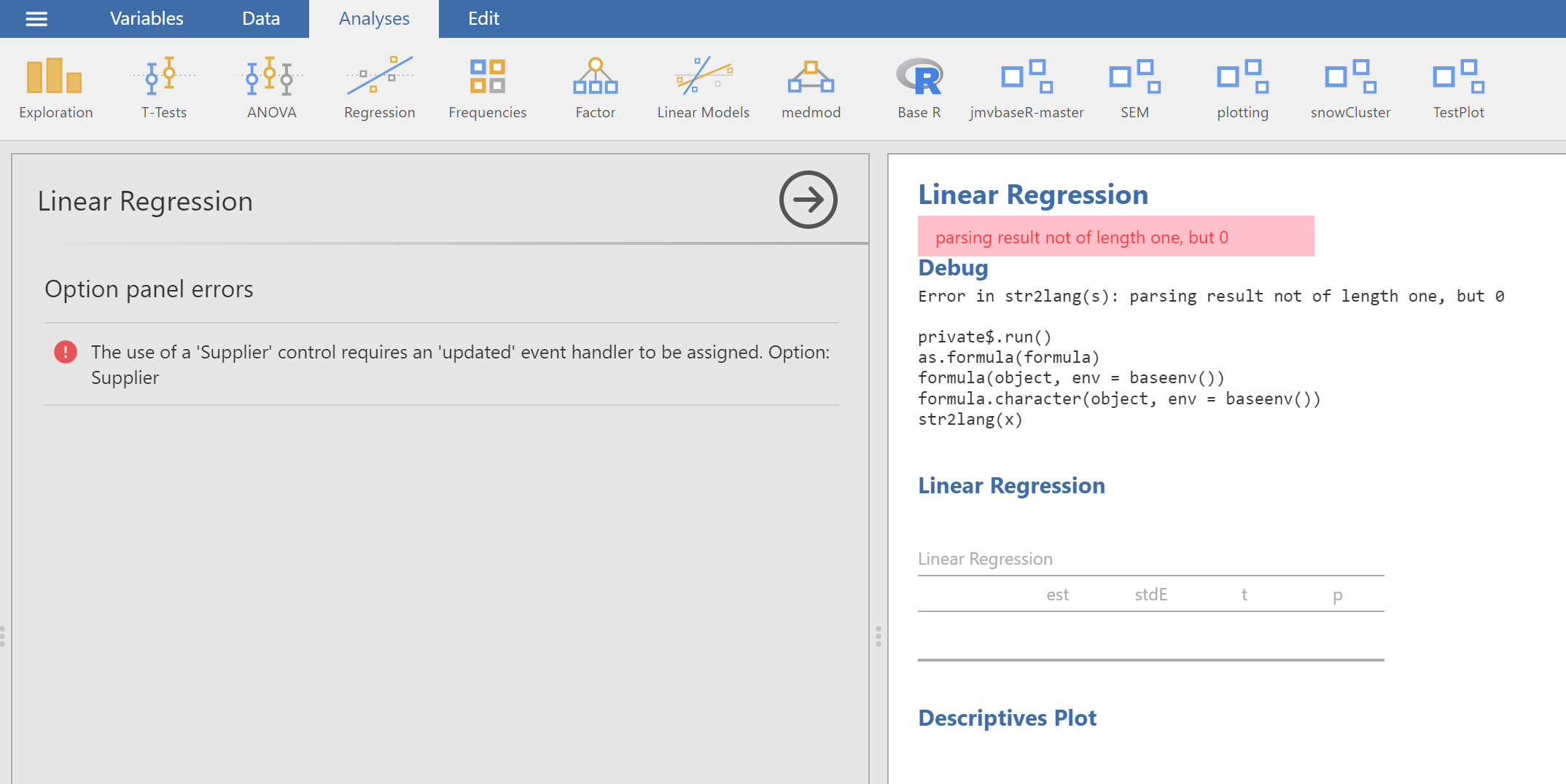Open the snowCluster module menu
This screenshot has height=784, width=1566.
(x=1350, y=87)
